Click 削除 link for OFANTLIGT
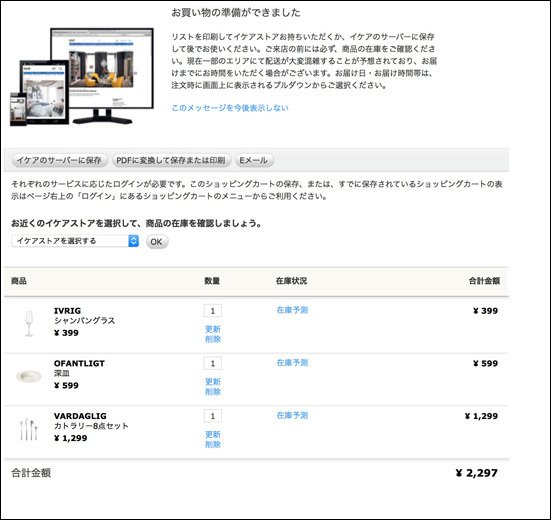This screenshot has height=520, width=551. pyautogui.click(x=213, y=392)
